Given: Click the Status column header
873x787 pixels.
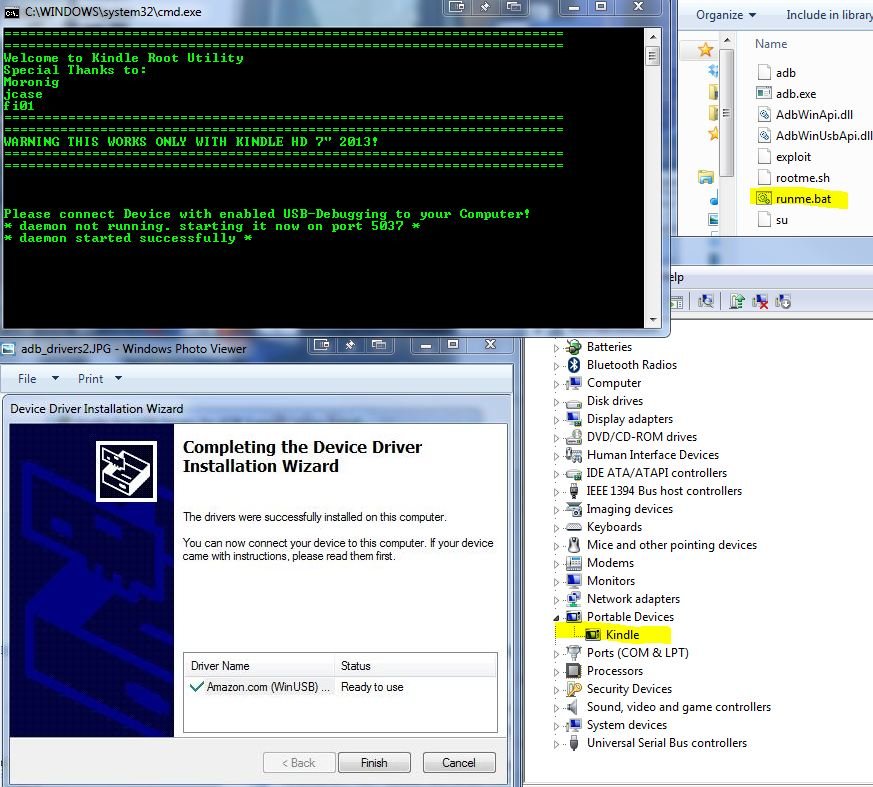Looking at the screenshot, I should click(x=355, y=666).
